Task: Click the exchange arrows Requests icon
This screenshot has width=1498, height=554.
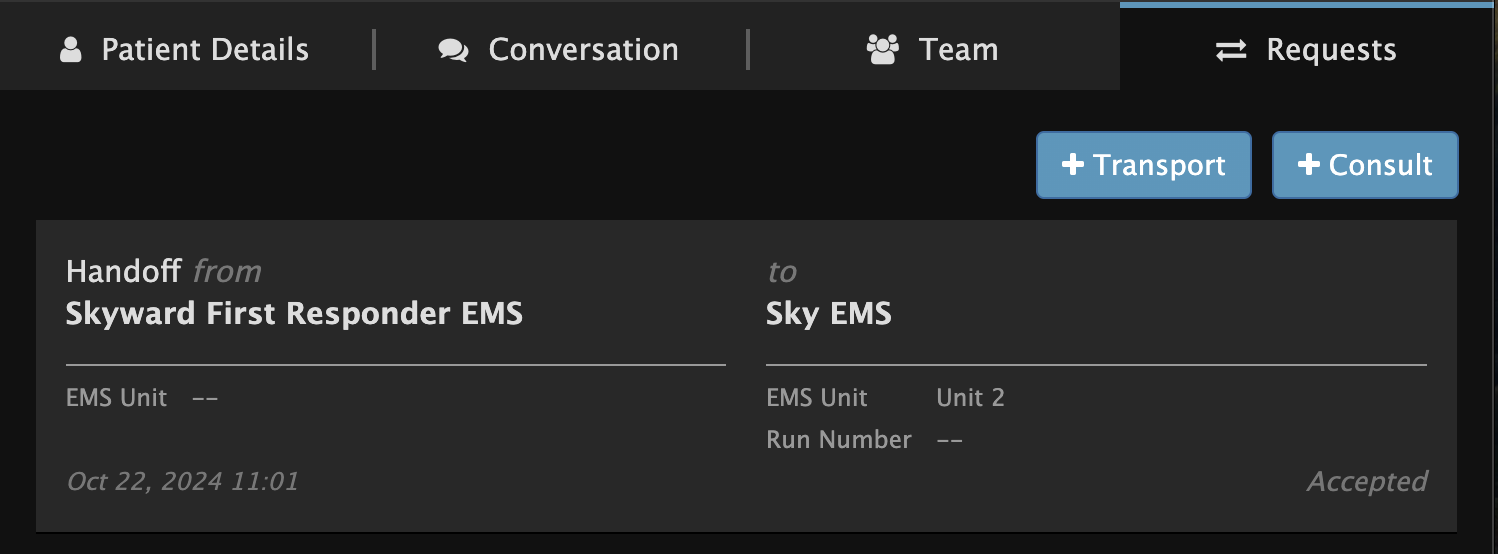Action: (x=1231, y=51)
